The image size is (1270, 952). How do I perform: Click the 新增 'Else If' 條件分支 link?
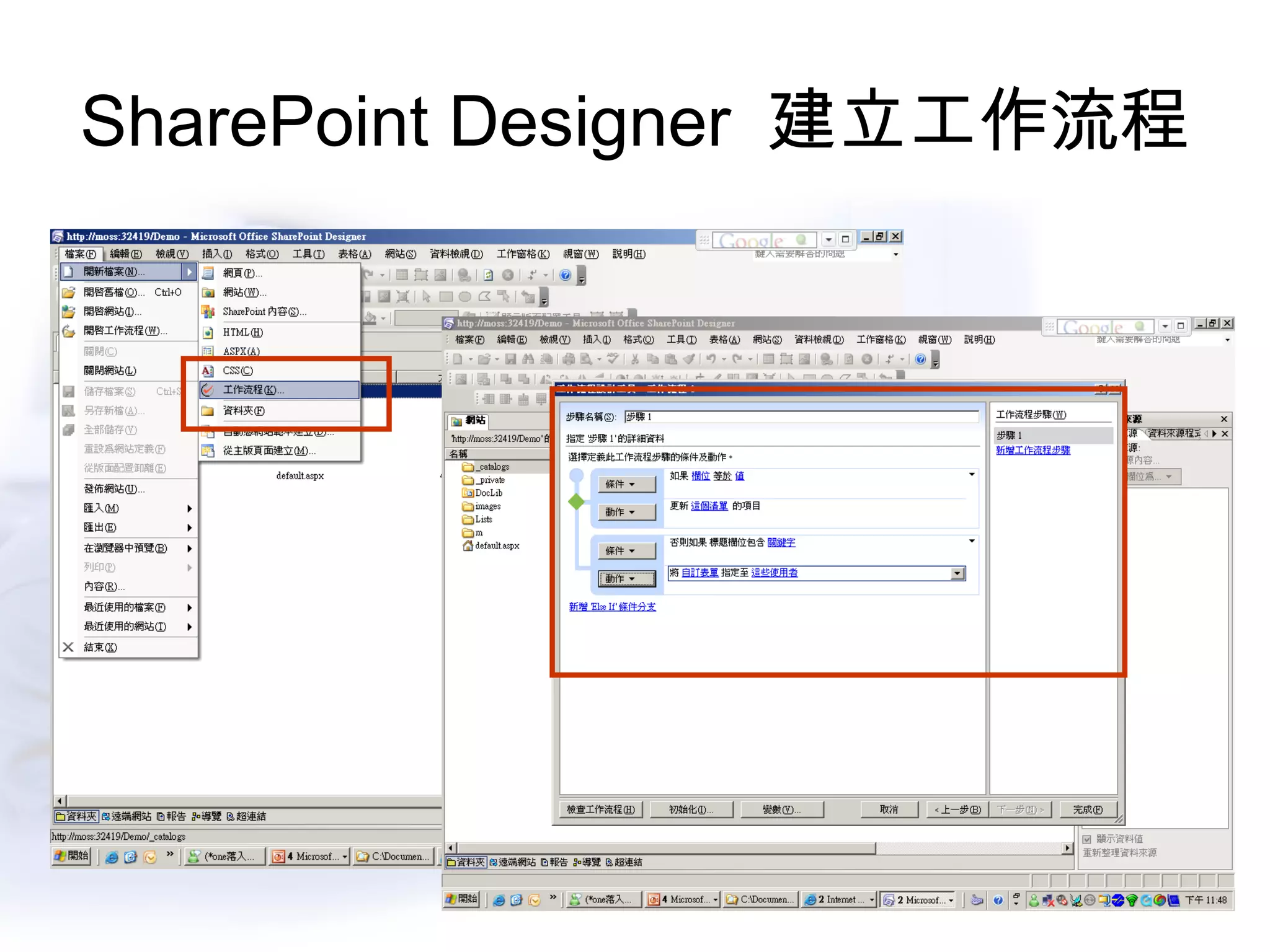pos(613,607)
